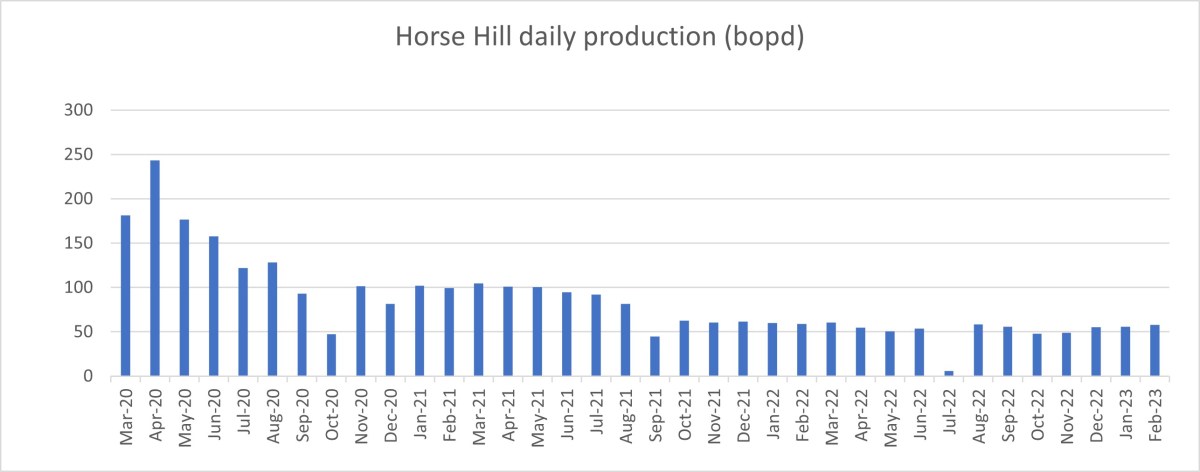Click the tiny Jul-22 bar

coord(949,373)
